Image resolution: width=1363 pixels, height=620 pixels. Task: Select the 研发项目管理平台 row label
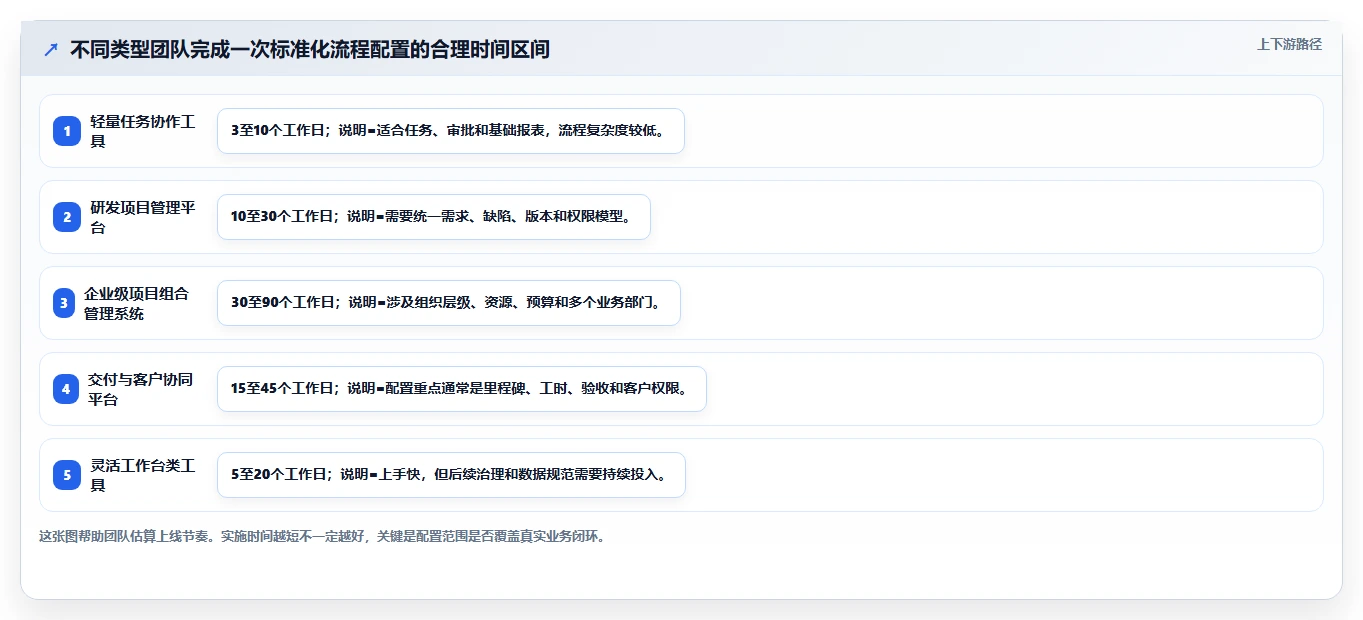coord(142,217)
